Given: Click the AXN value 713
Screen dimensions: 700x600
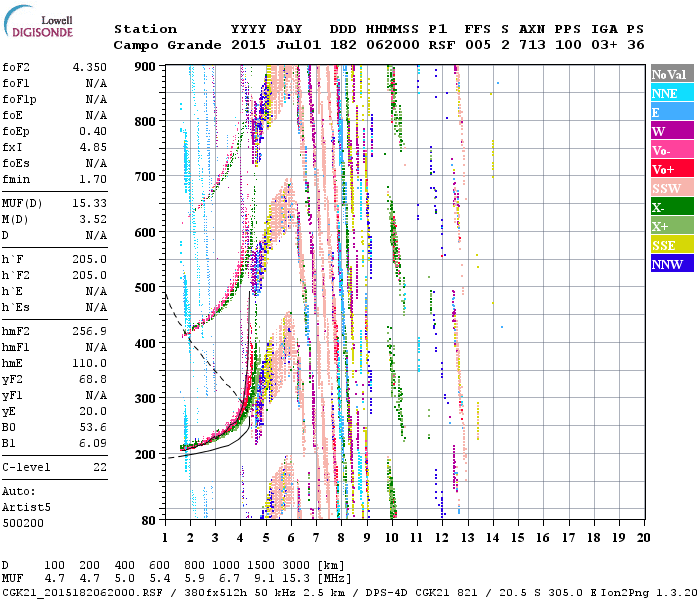Looking at the screenshot, I should pyautogui.click(x=532, y=45).
